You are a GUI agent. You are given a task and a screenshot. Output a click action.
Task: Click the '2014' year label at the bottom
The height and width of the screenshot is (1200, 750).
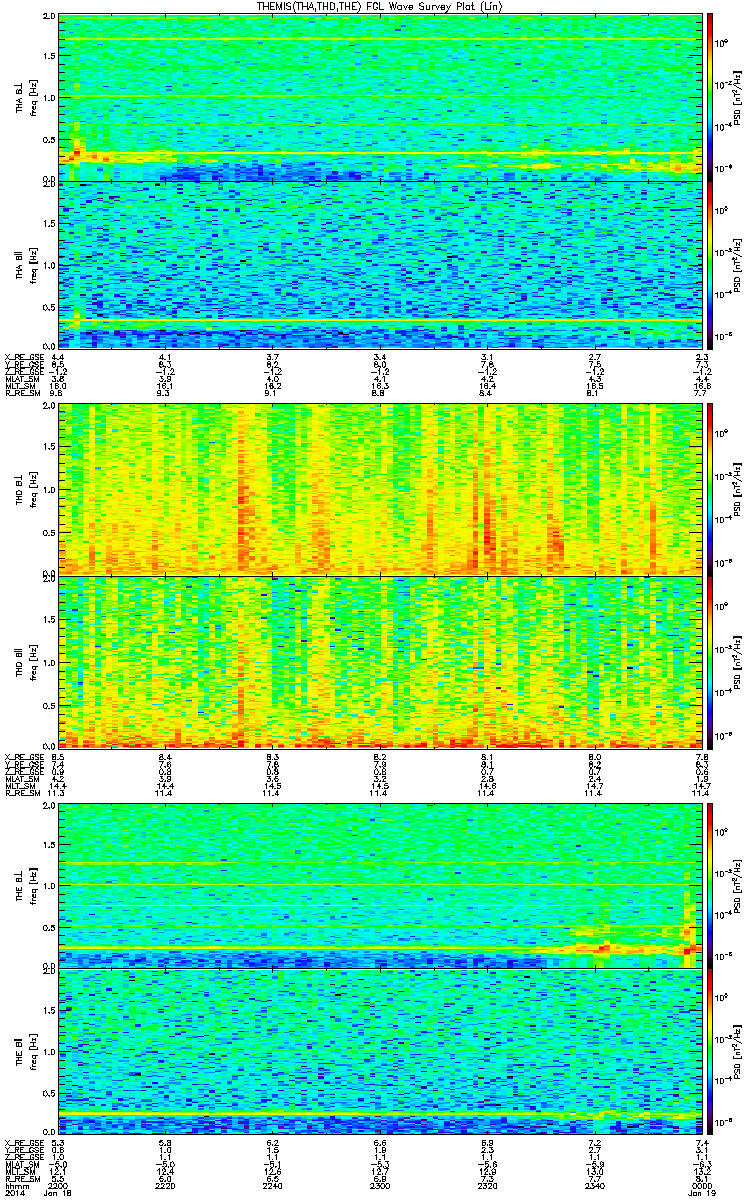(x=13, y=1192)
